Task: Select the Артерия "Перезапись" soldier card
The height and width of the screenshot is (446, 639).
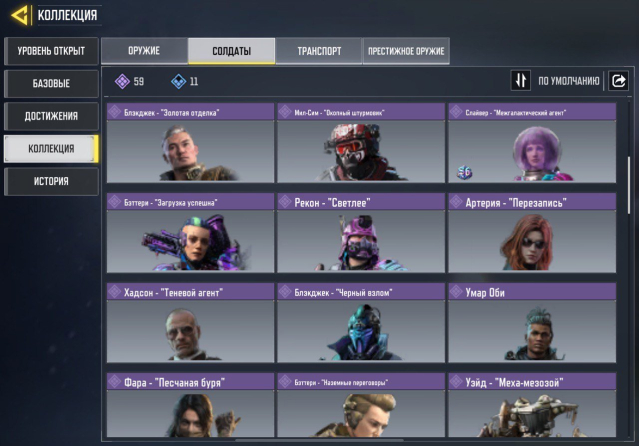Action: point(532,233)
